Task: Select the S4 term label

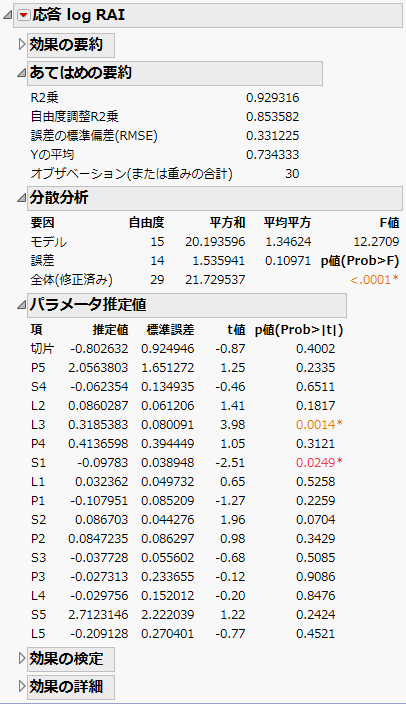Action: [38, 387]
